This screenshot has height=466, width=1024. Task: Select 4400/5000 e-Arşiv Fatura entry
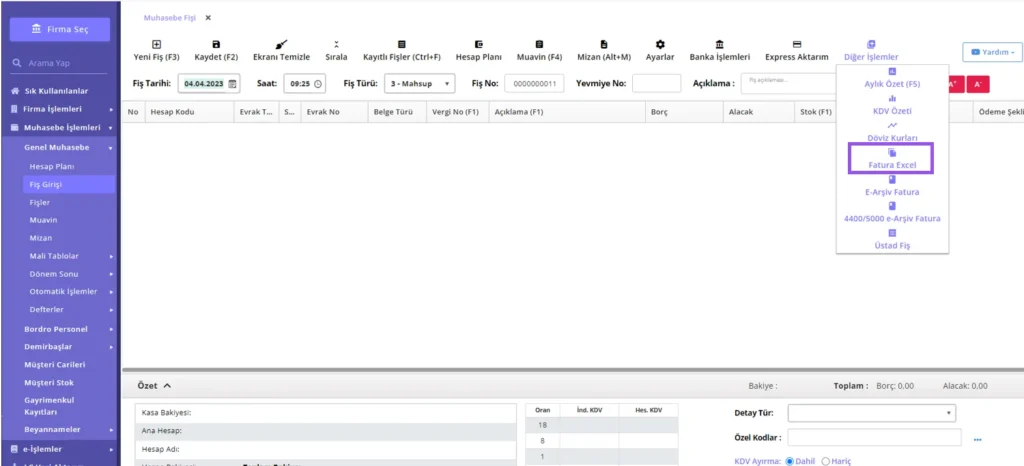891,213
